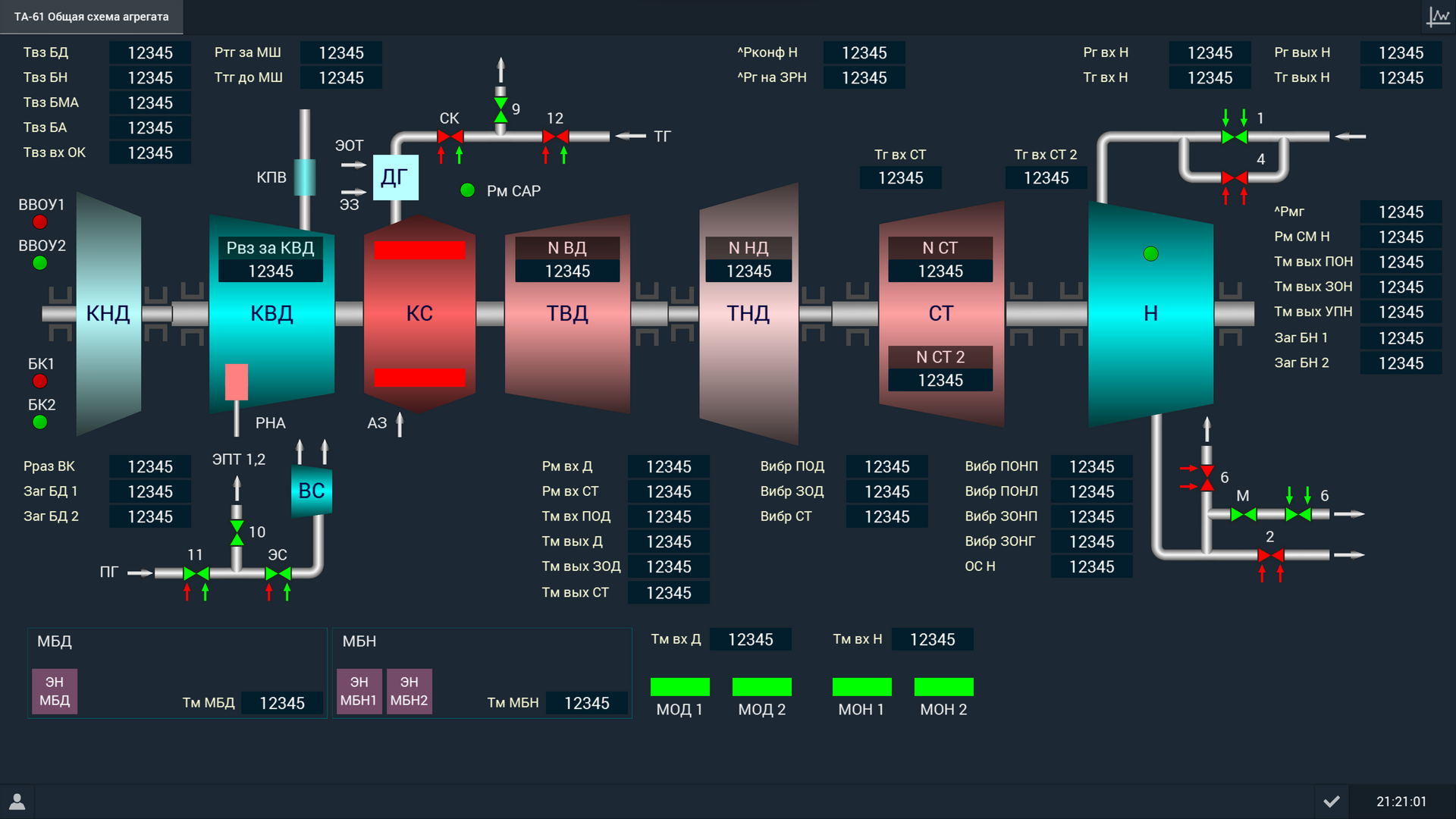Image resolution: width=1456 pixels, height=819 pixels.
Task: Open the trend chart icon in top-right corner
Action: pos(1438,17)
